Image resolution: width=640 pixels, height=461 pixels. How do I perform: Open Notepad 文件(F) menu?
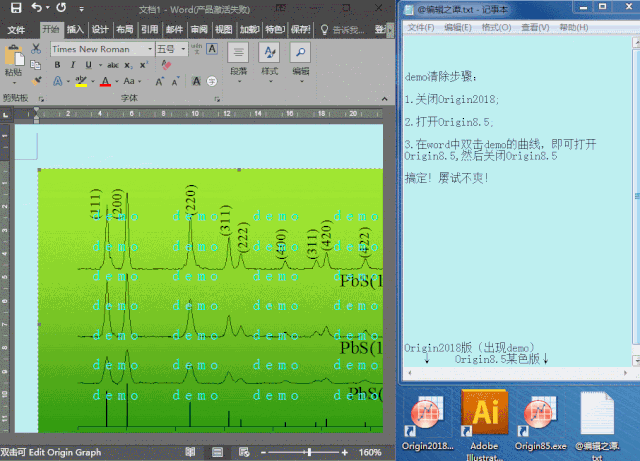coord(420,27)
